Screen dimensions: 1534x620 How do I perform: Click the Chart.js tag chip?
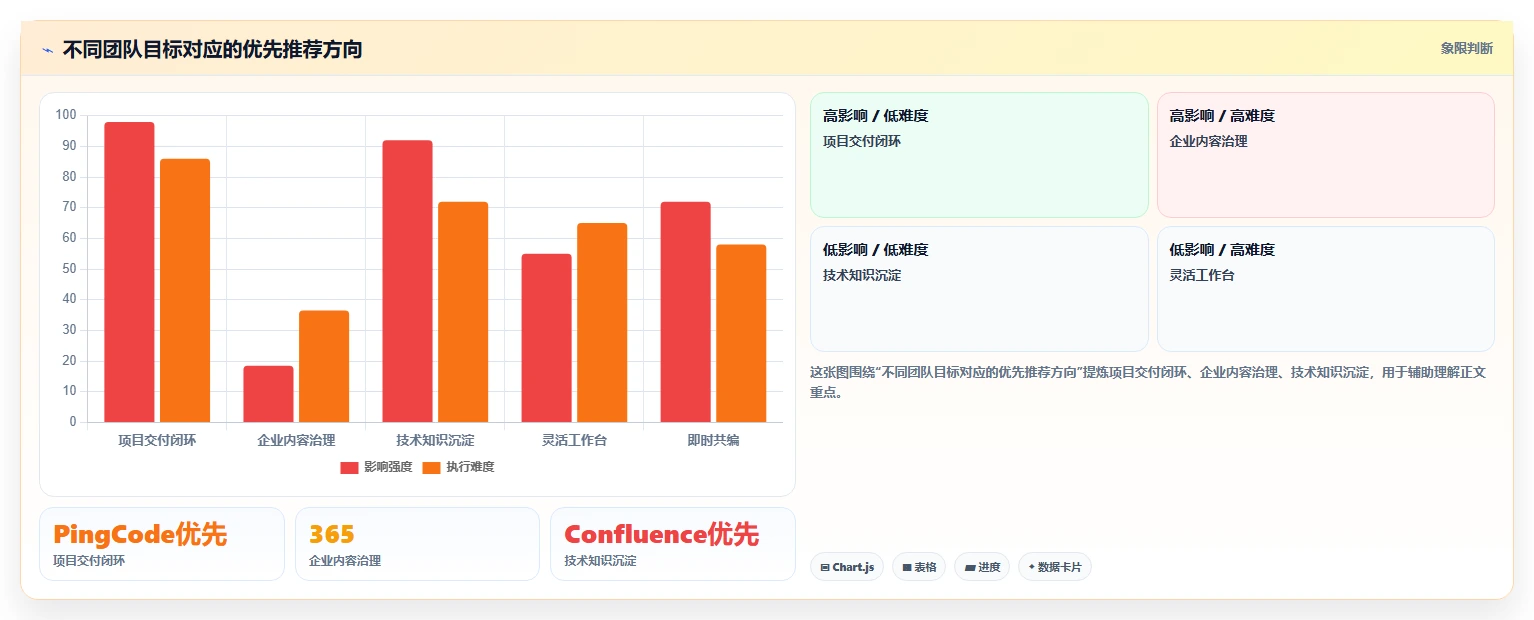[847, 567]
